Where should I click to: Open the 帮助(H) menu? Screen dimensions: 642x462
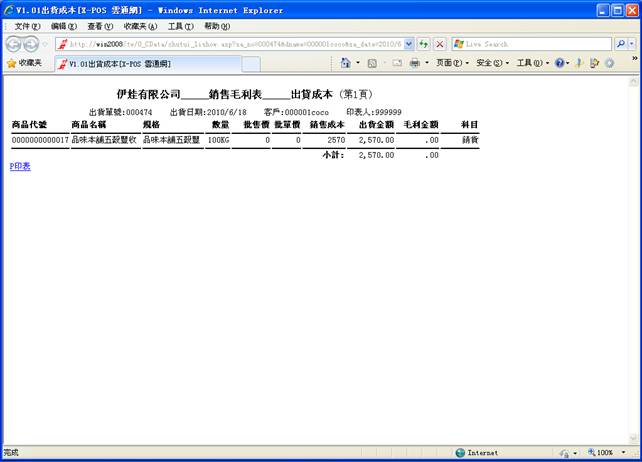[217, 26]
